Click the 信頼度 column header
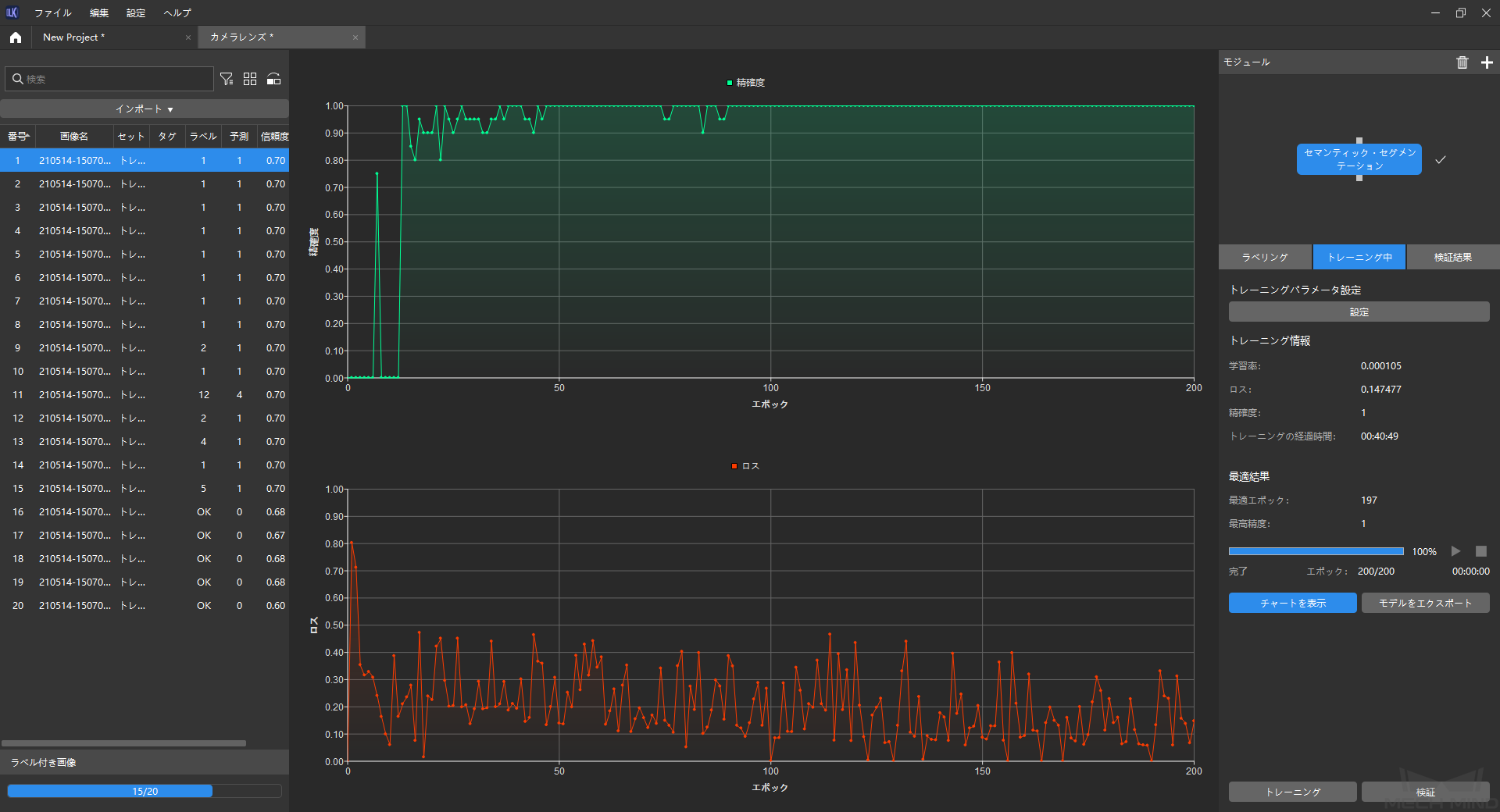The width and height of the screenshot is (1500, 812). coord(274,137)
